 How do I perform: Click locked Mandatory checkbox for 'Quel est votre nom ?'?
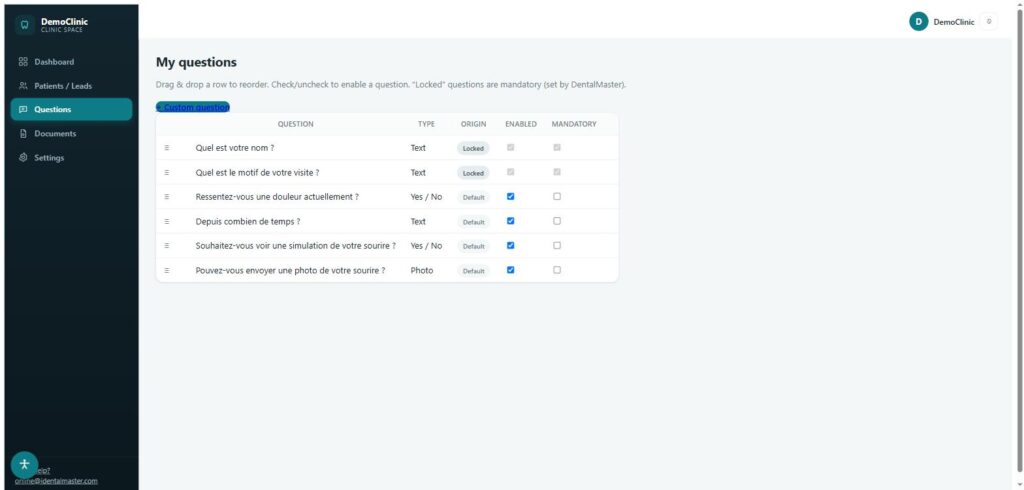(557, 147)
